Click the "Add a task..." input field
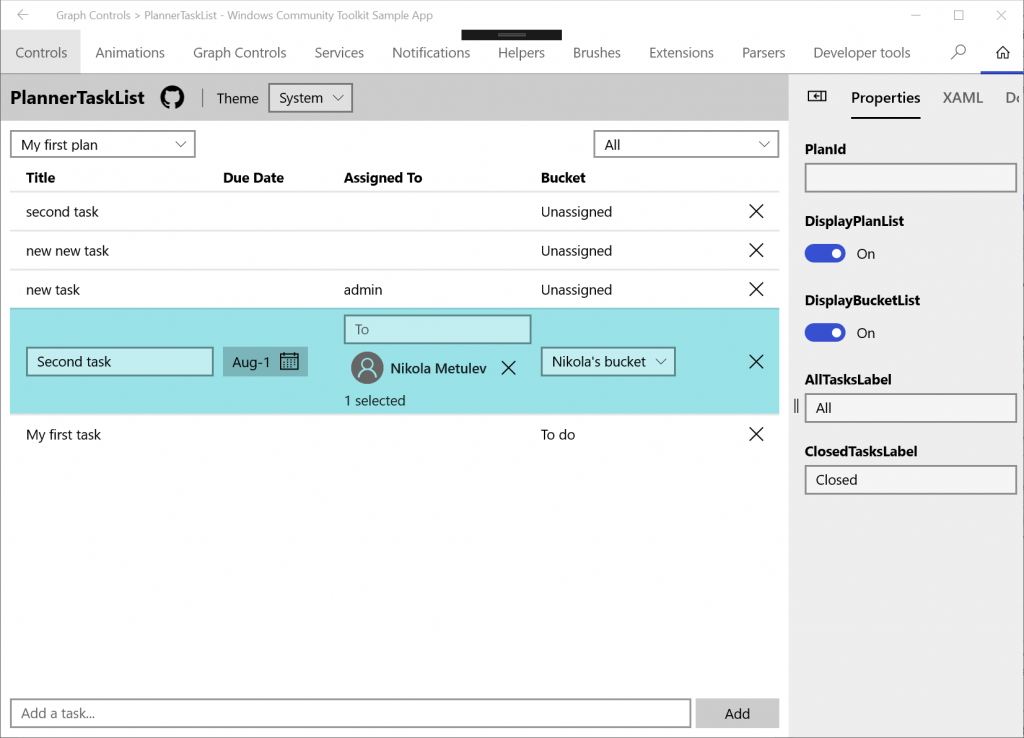This screenshot has height=738, width=1024. (x=350, y=713)
